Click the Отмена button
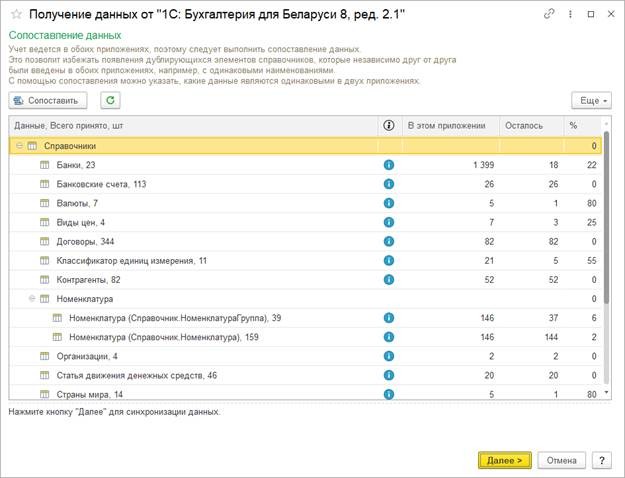Screen dimensions: 625x478 tap(562, 460)
